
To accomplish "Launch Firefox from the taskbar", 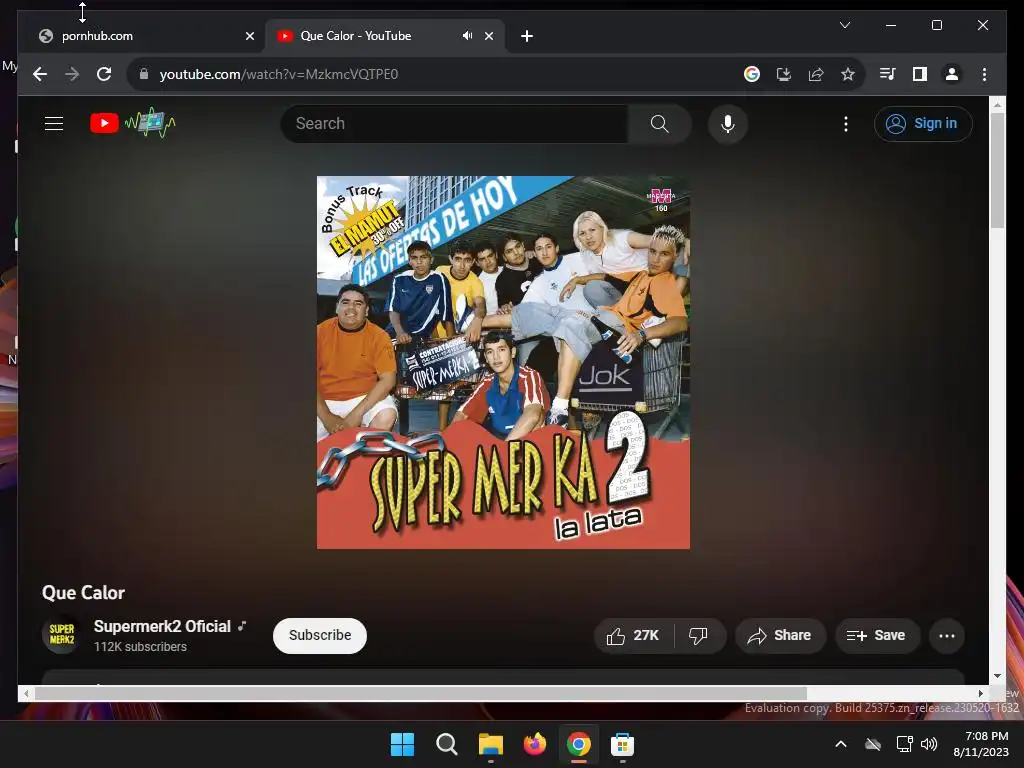I will click(535, 744).
